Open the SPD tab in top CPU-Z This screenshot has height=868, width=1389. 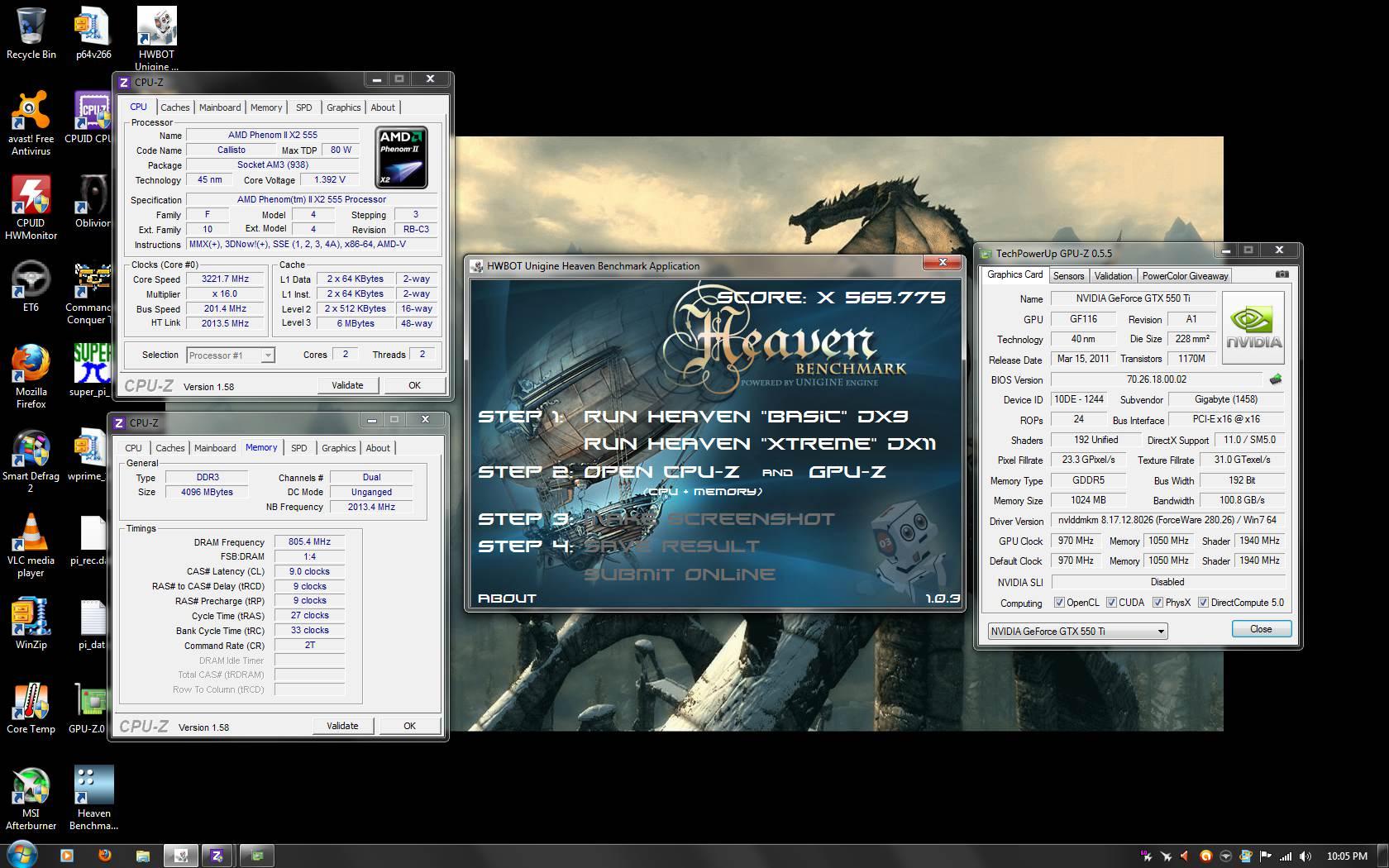pos(304,107)
